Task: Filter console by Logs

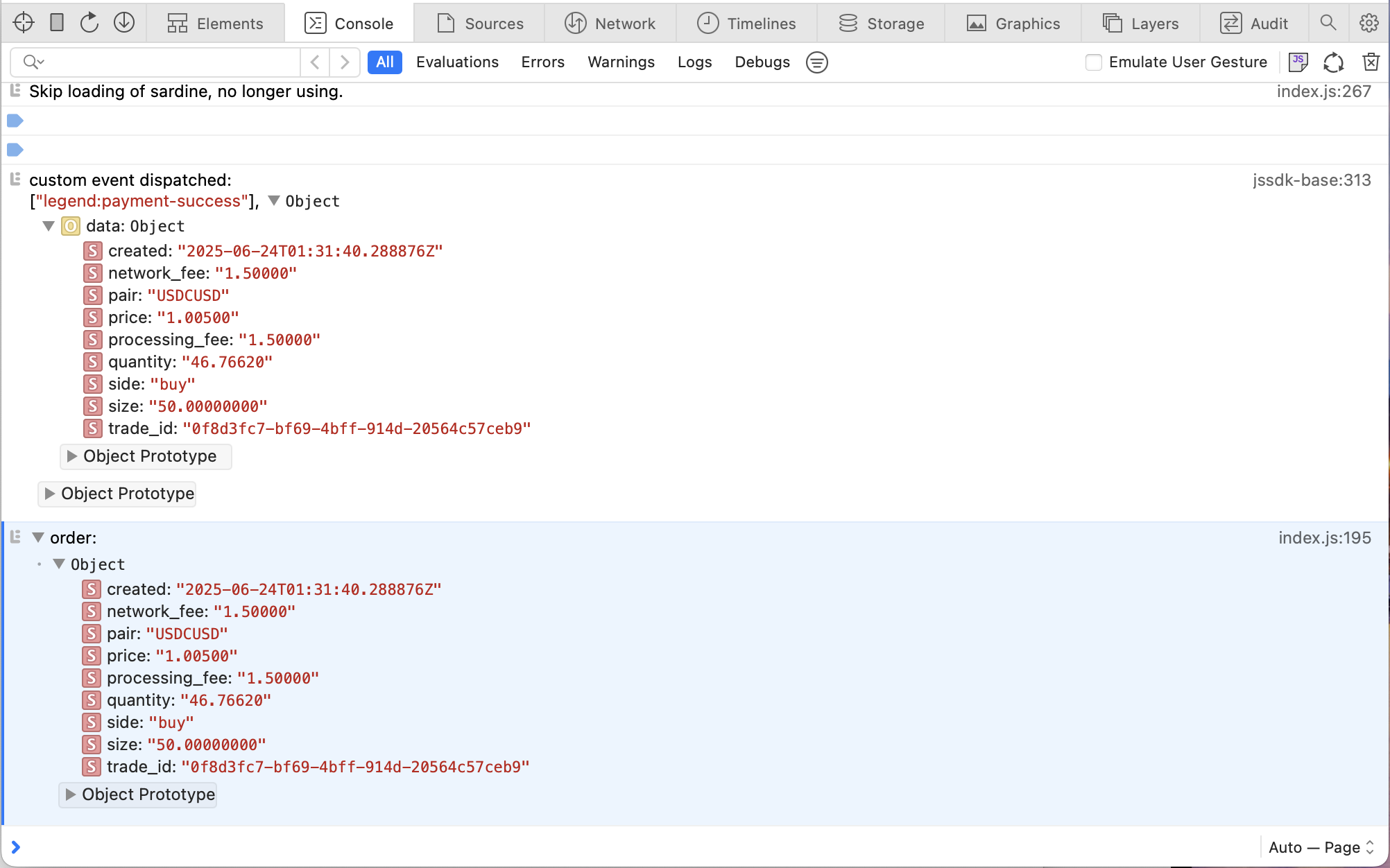Action: [x=694, y=62]
